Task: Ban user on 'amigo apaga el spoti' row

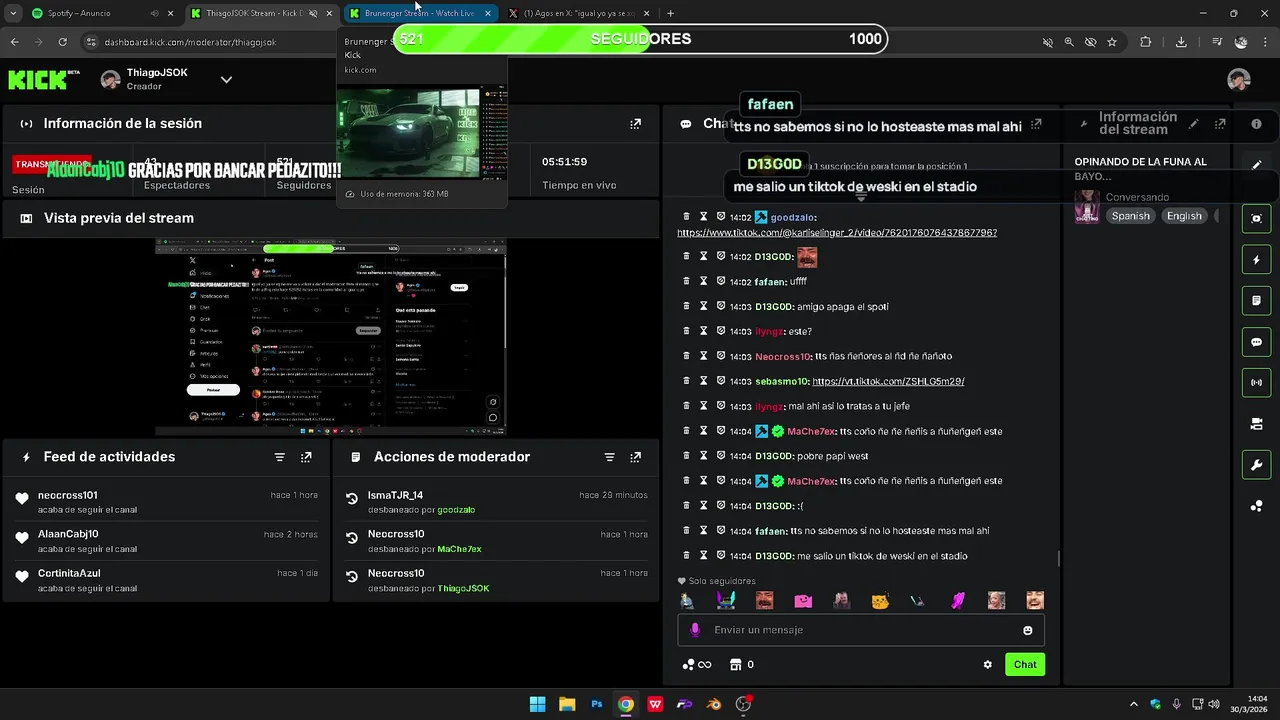Action: pyautogui.click(x=721, y=307)
